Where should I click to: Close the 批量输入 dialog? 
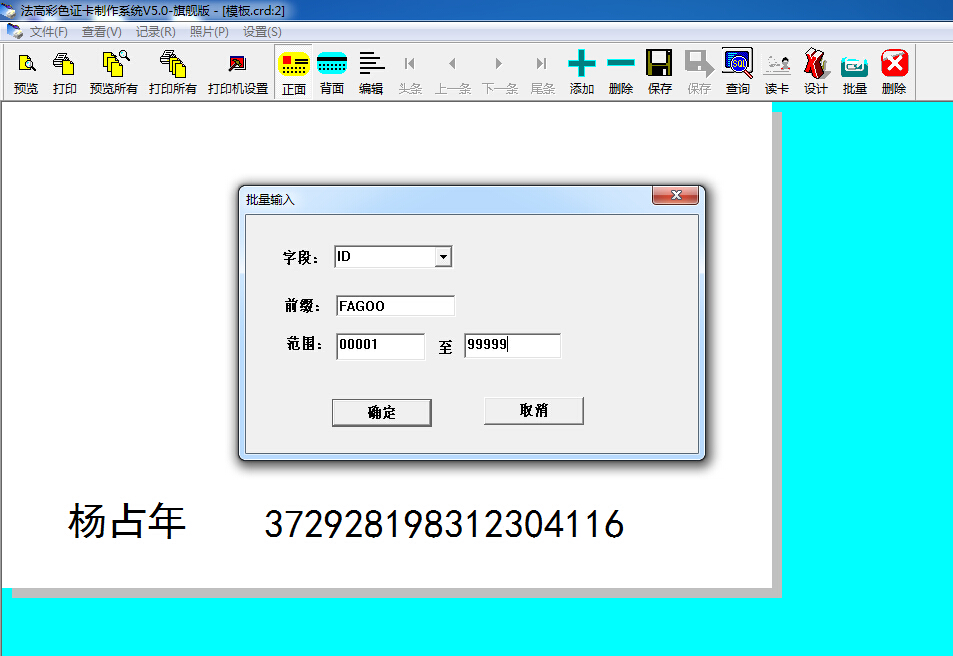pyautogui.click(x=675, y=195)
